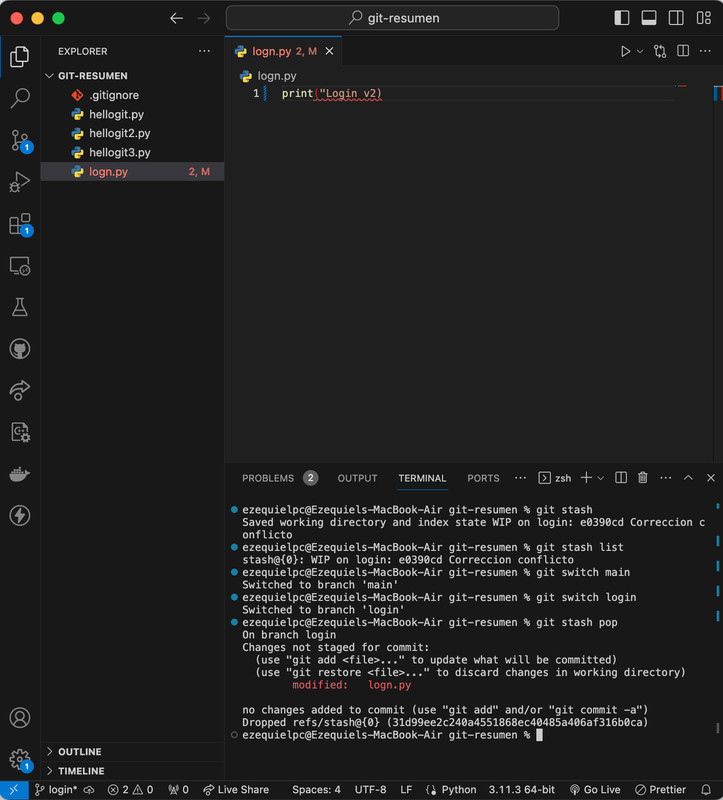Close the logn.py editor tab
The width and height of the screenshot is (723, 800).
tap(330, 51)
